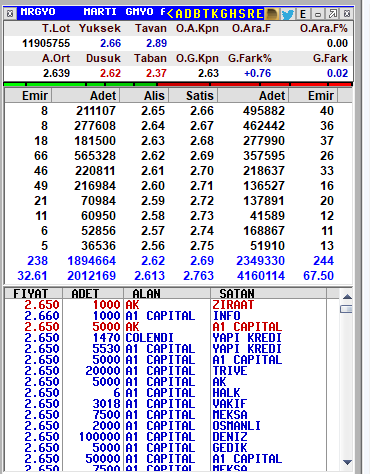Viewport: 370px width, 474px height.
Task: Click the 32.61 percentage value
Action: [32, 276]
